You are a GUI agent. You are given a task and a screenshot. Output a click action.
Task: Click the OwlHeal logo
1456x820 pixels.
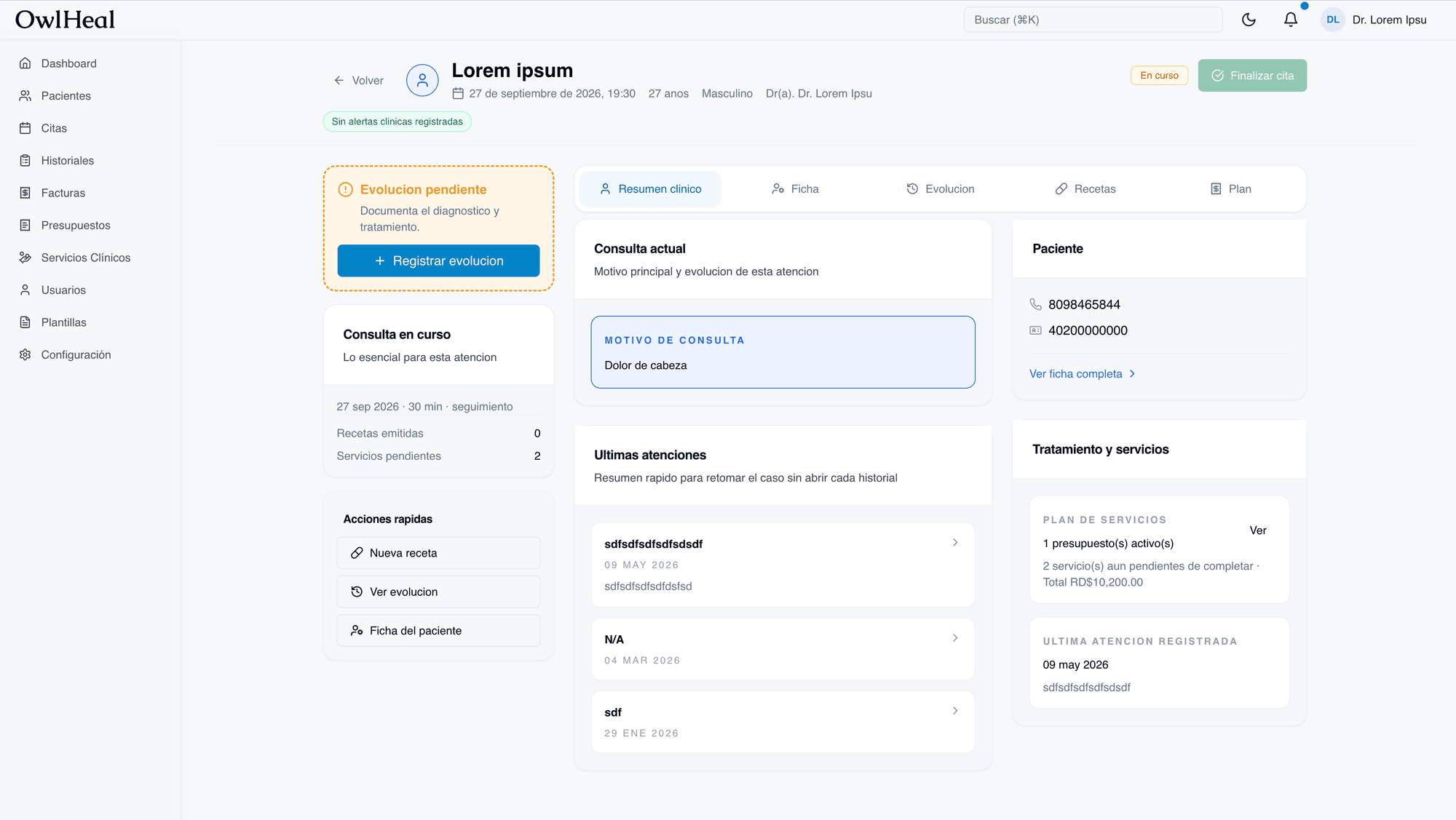coord(66,20)
